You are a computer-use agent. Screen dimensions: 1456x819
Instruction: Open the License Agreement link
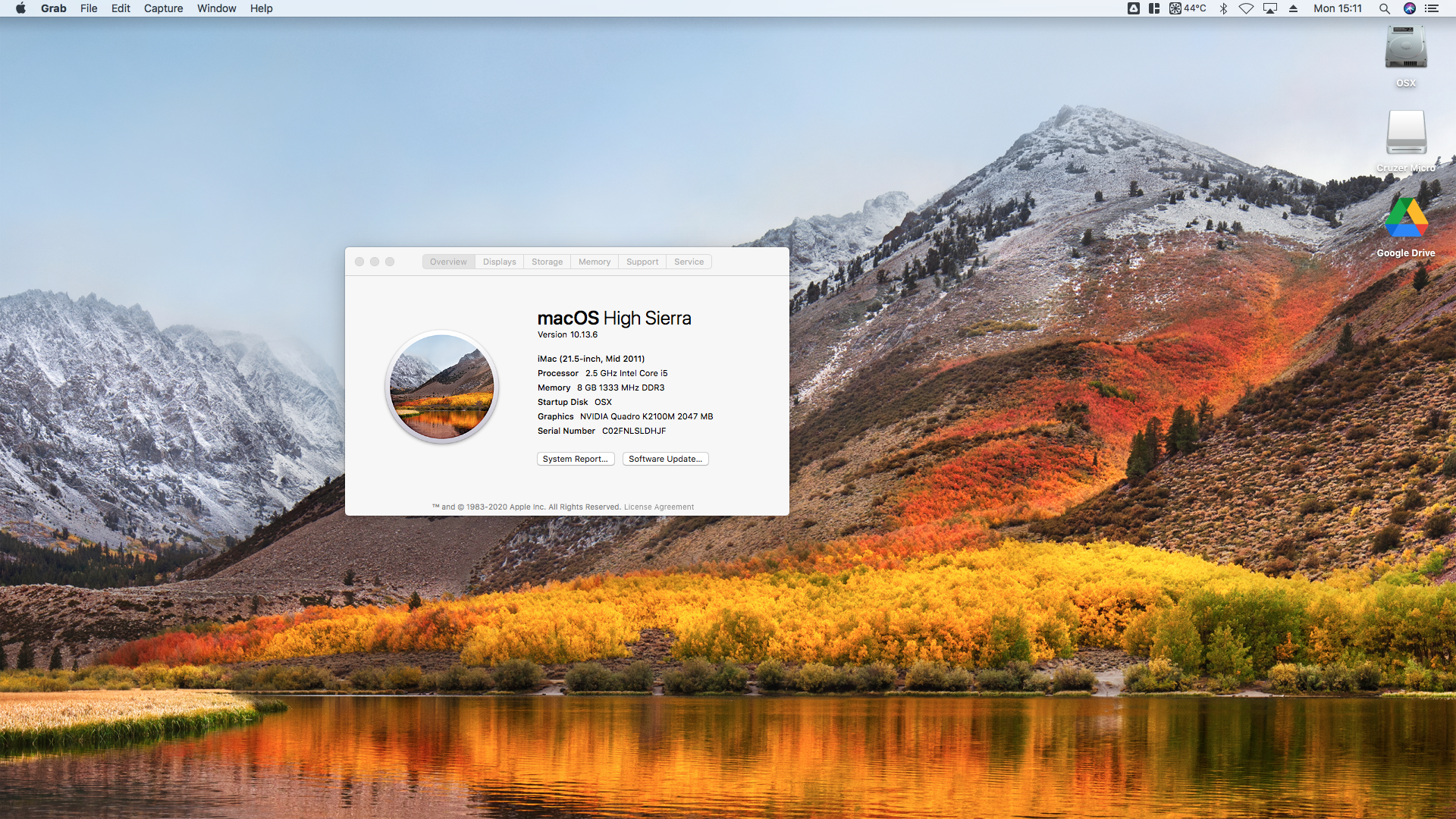coord(658,507)
